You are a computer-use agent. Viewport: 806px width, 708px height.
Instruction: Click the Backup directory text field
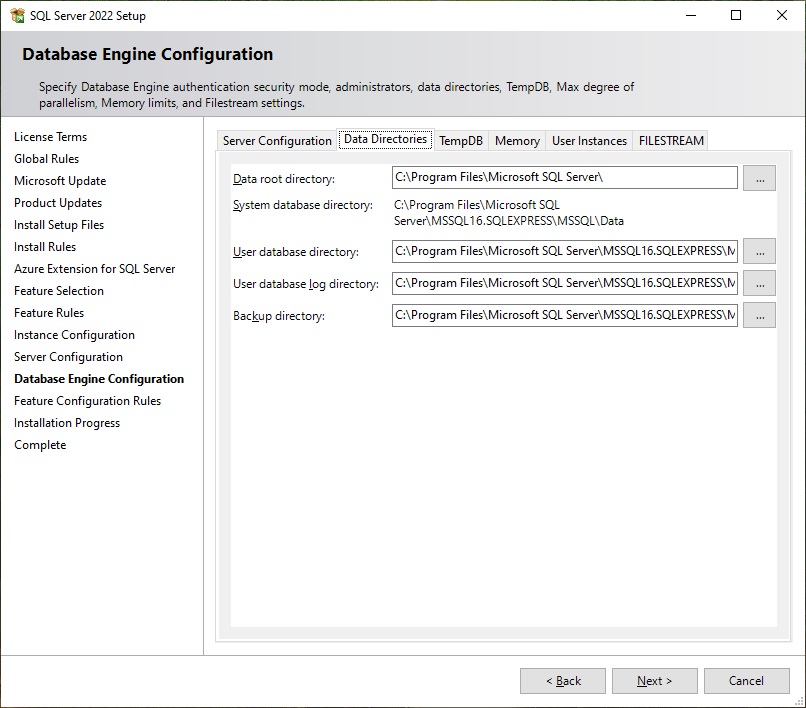[564, 315]
